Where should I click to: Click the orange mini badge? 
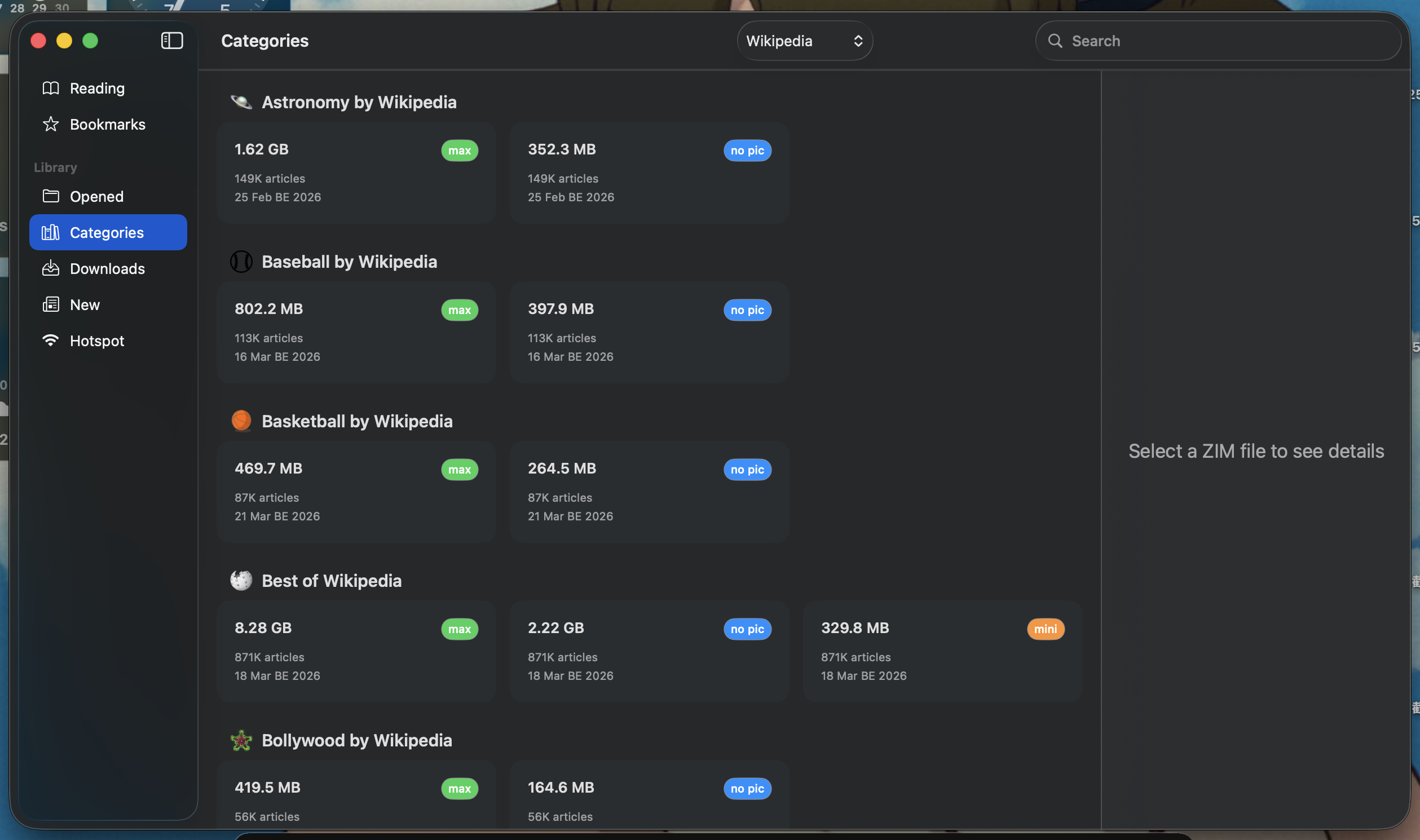click(1046, 629)
